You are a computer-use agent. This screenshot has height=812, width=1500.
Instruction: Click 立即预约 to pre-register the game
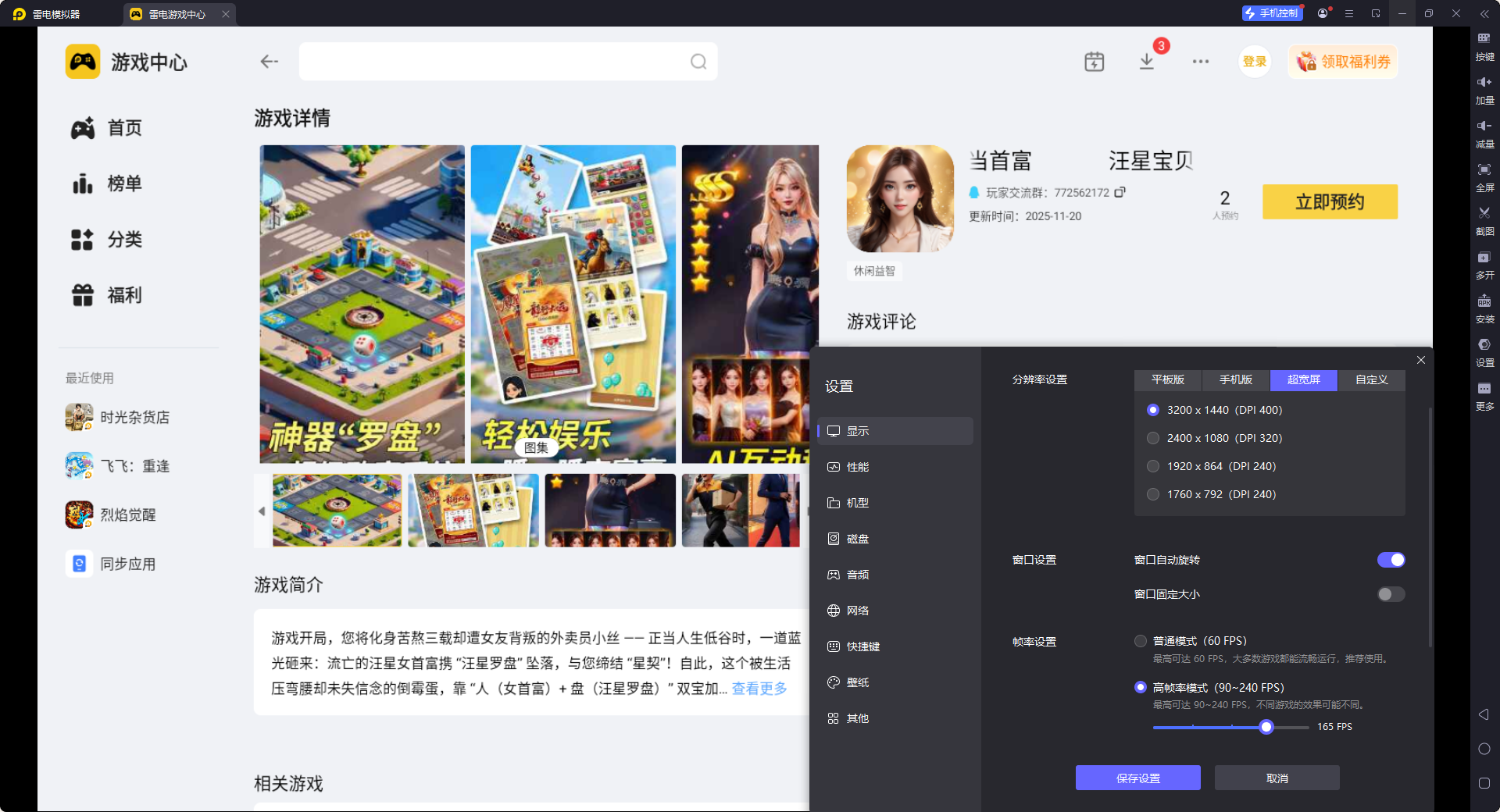point(1329,201)
